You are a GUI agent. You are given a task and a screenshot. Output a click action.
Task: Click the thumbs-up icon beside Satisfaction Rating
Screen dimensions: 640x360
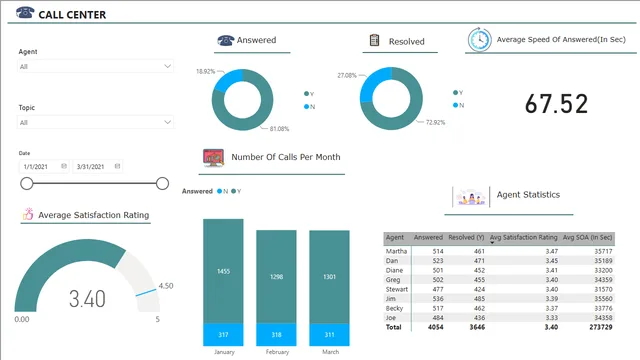click(x=28, y=214)
